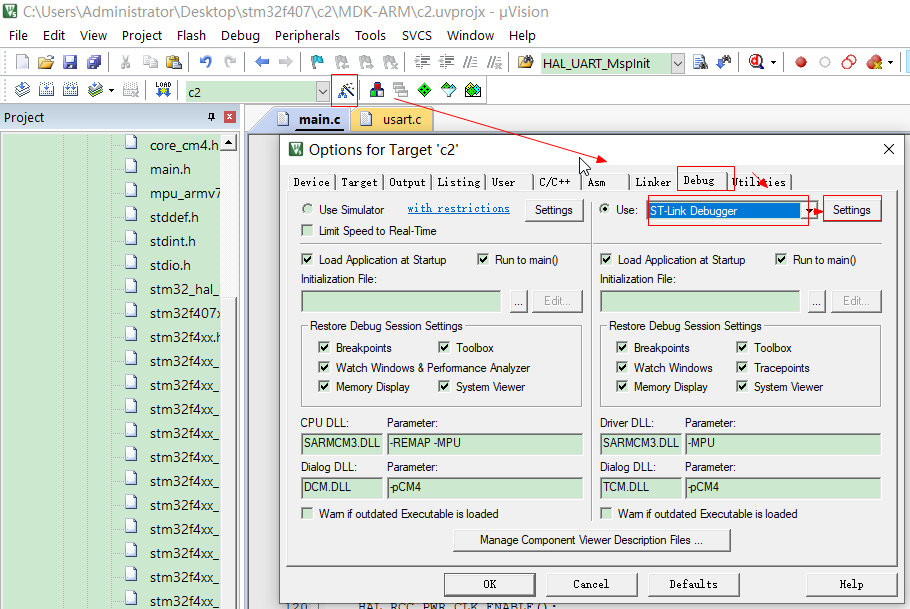Click Settings next to Use Simulator
This screenshot has width=910, height=609.
pos(554,210)
